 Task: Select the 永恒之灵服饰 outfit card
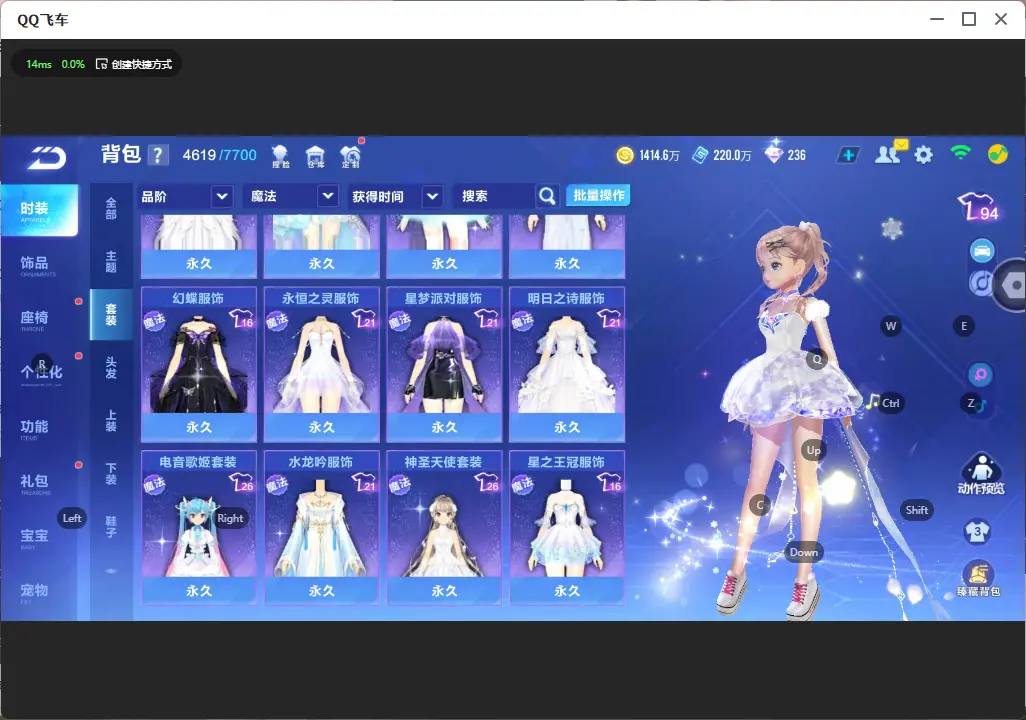(x=321, y=364)
